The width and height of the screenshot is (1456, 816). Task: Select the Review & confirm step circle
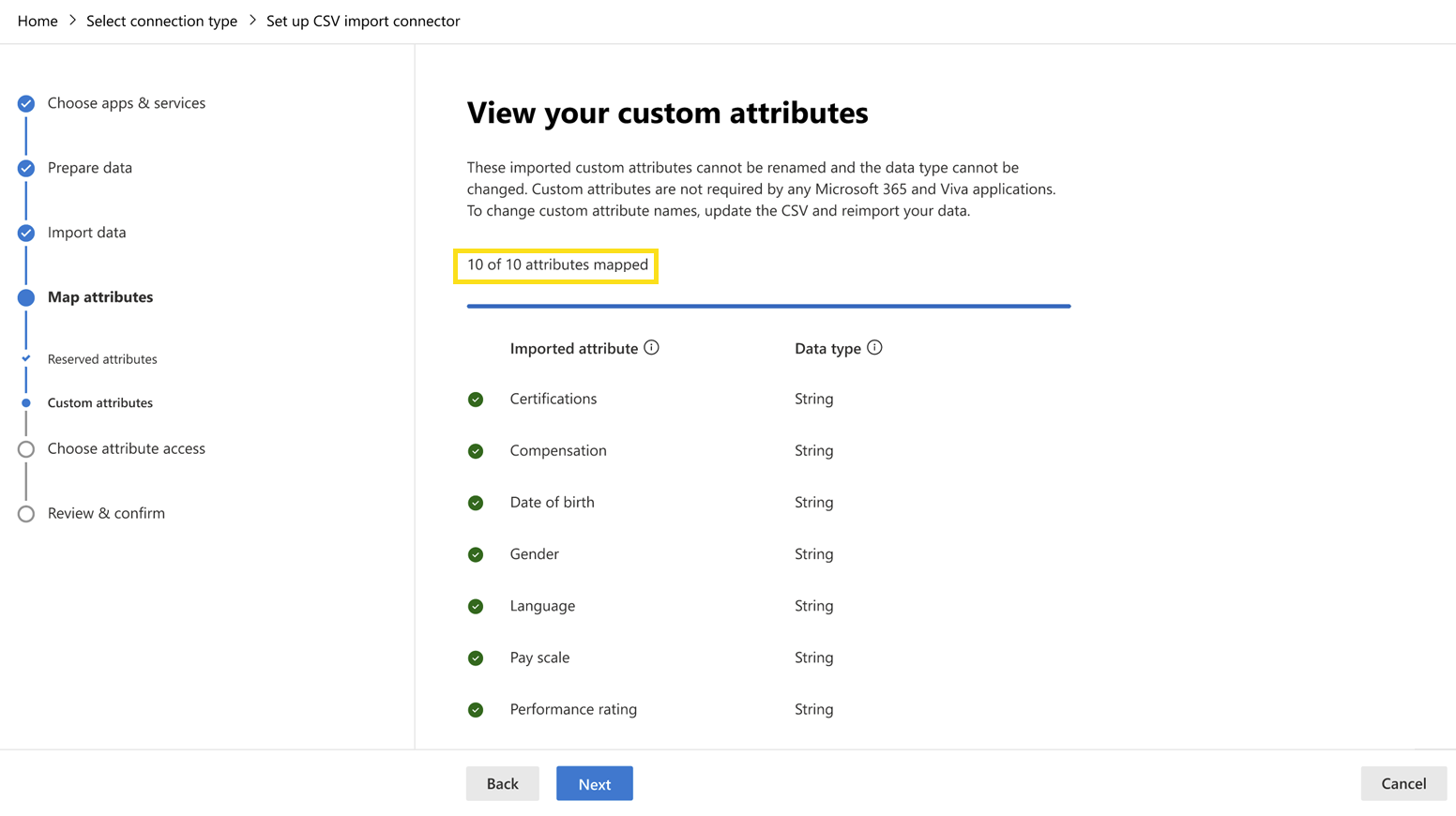coord(25,513)
